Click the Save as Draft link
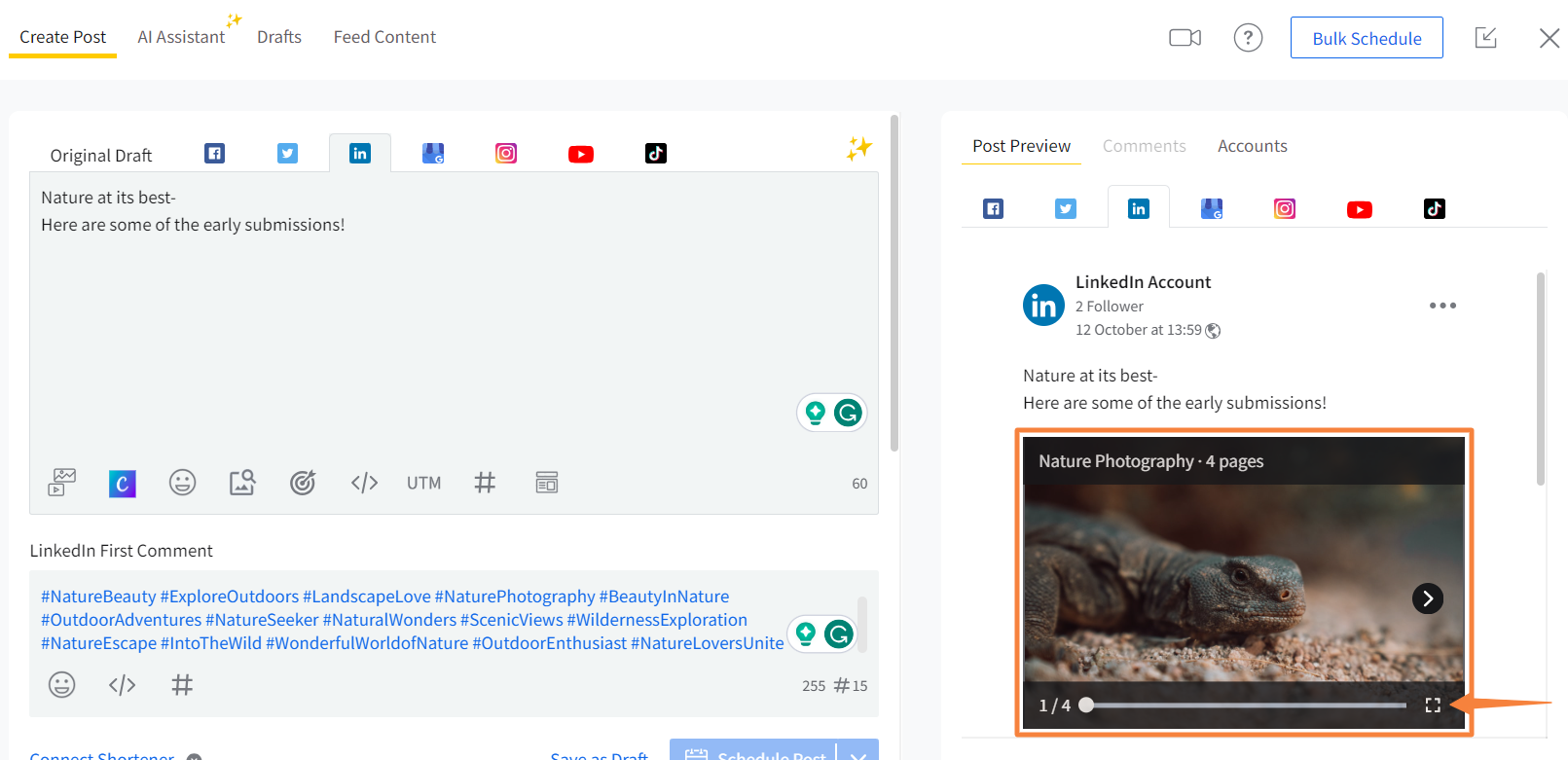Image resolution: width=1568 pixels, height=760 pixels. (x=599, y=755)
